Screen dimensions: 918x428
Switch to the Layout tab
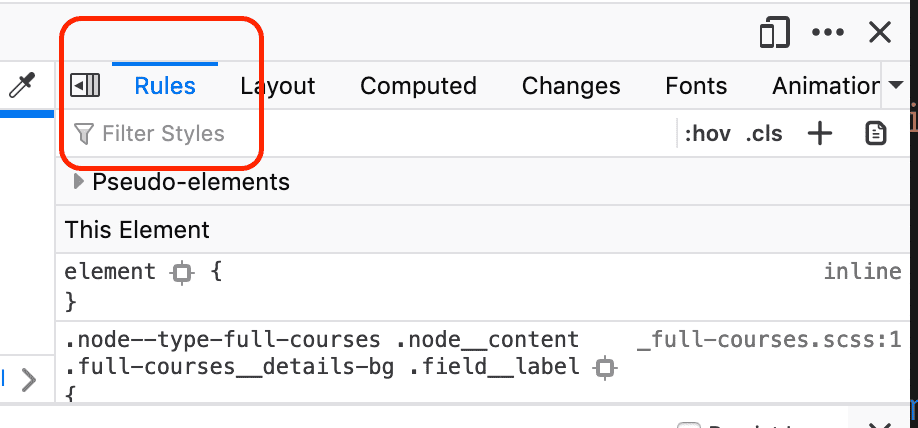[x=278, y=86]
